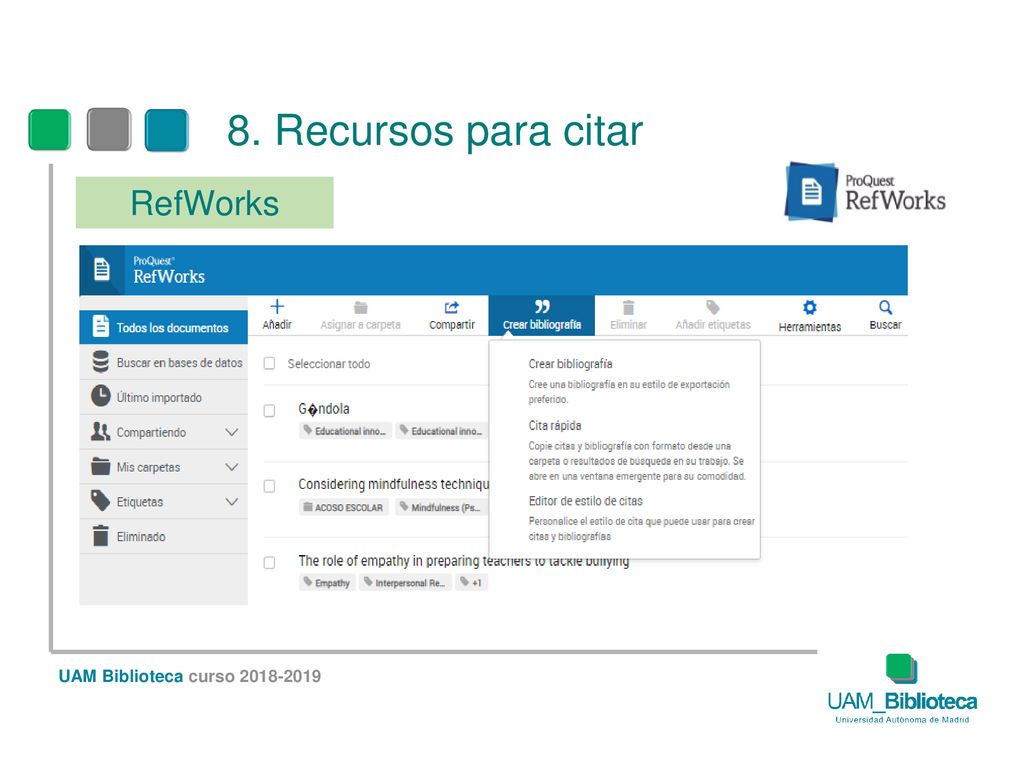Viewport: 1024px width, 768px height.
Task: Click the RefWorks document logo in header
Action: (102, 268)
